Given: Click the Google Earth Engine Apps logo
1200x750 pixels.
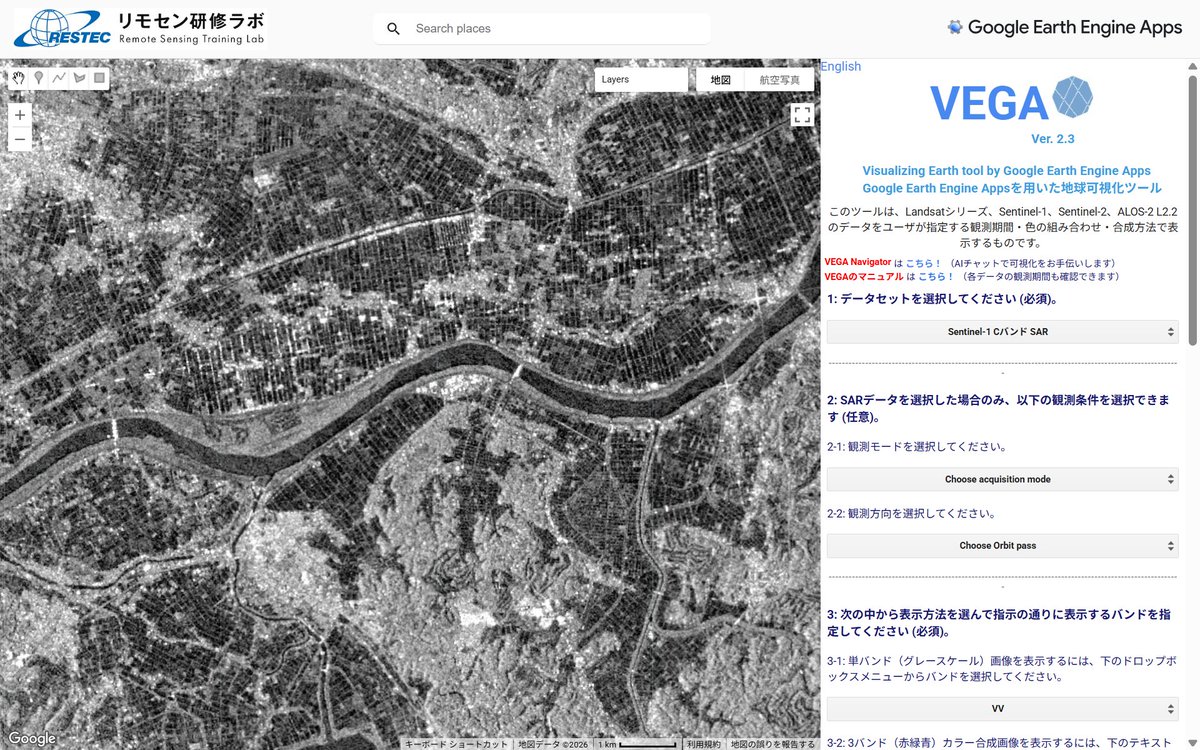Looking at the screenshot, I should [1064, 28].
